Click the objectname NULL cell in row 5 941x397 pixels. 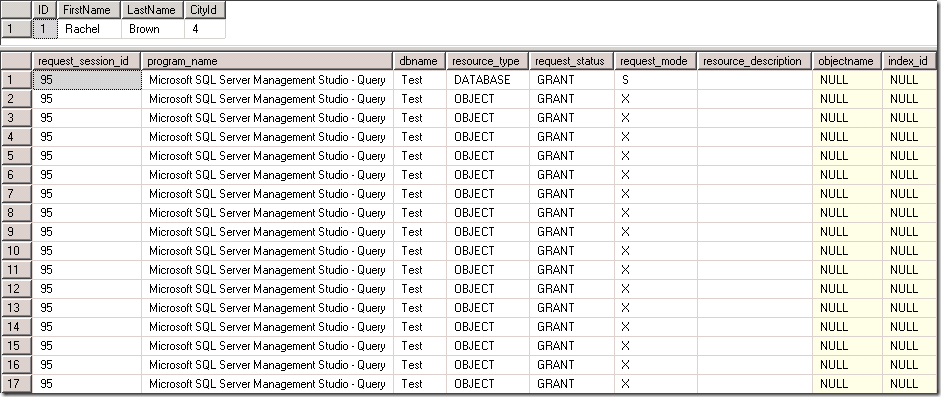pos(847,156)
